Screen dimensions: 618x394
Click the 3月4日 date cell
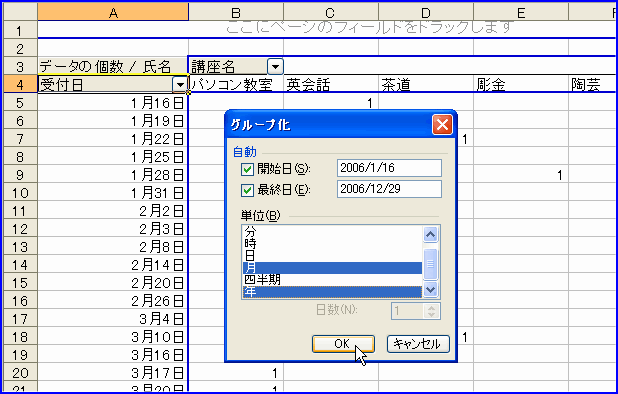coord(113,319)
